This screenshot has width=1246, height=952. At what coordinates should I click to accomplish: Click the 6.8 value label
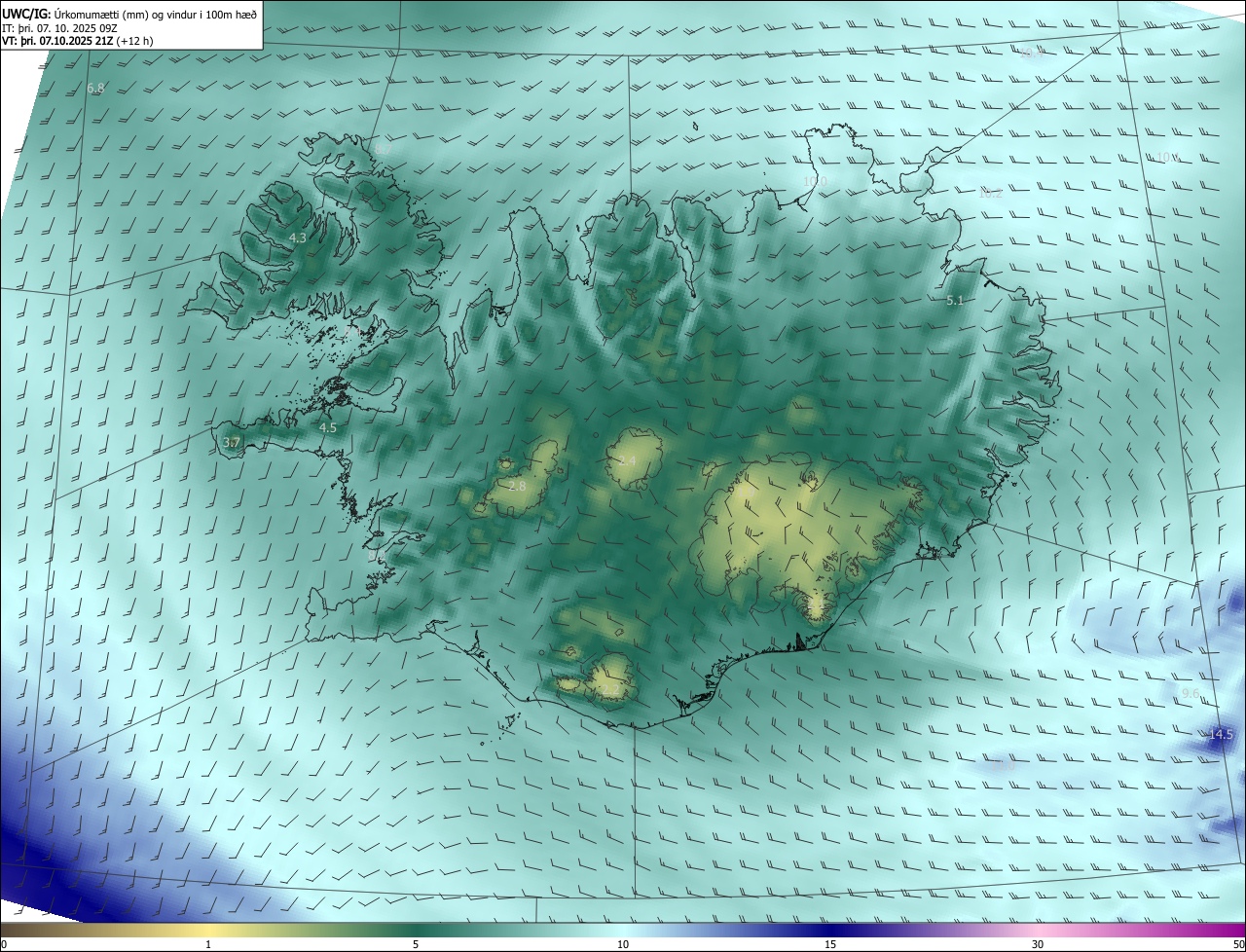tap(95, 89)
